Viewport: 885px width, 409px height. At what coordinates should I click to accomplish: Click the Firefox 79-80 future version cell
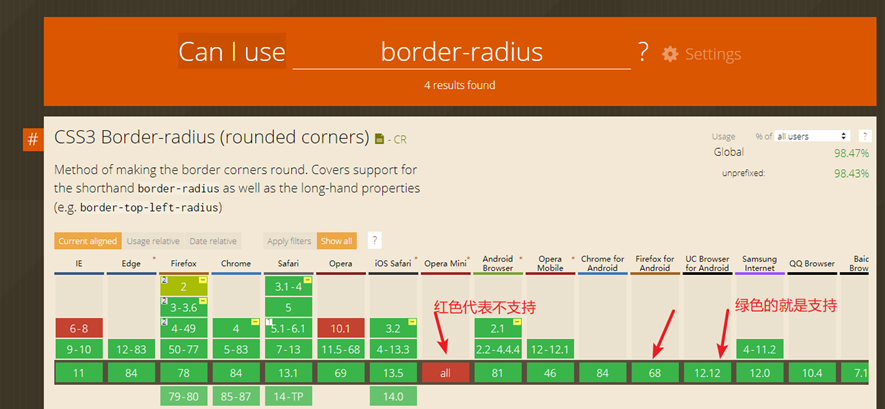click(x=183, y=396)
